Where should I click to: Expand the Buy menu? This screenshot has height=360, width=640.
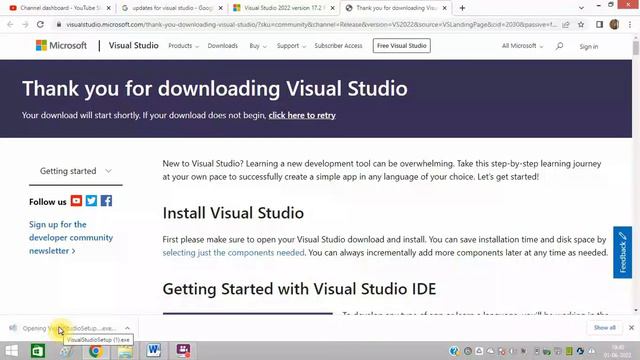(x=258, y=46)
